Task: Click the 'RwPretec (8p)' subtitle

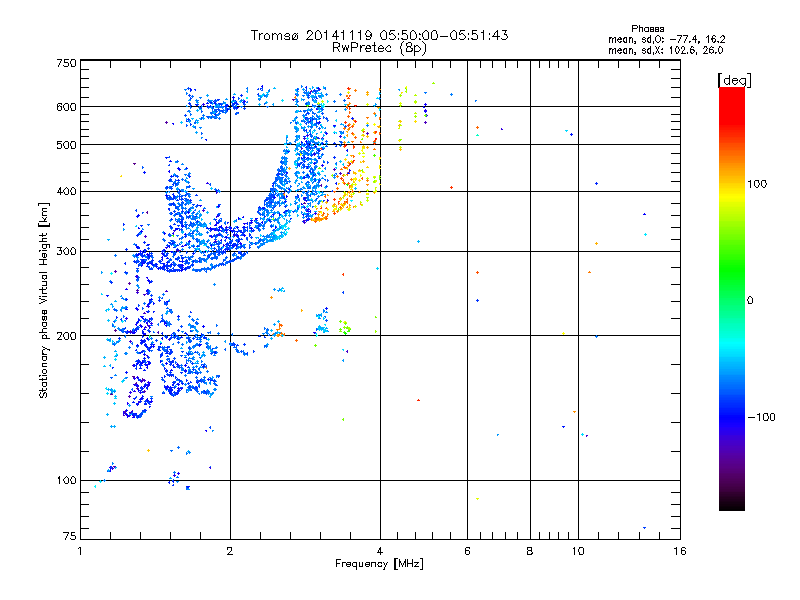Action: (x=379, y=48)
